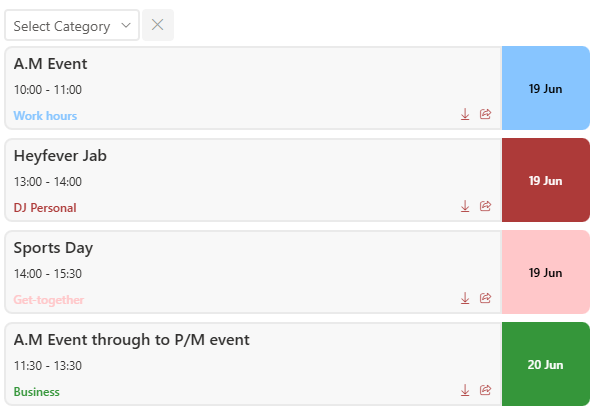Select the pink 19 Jun date block

[546, 272]
